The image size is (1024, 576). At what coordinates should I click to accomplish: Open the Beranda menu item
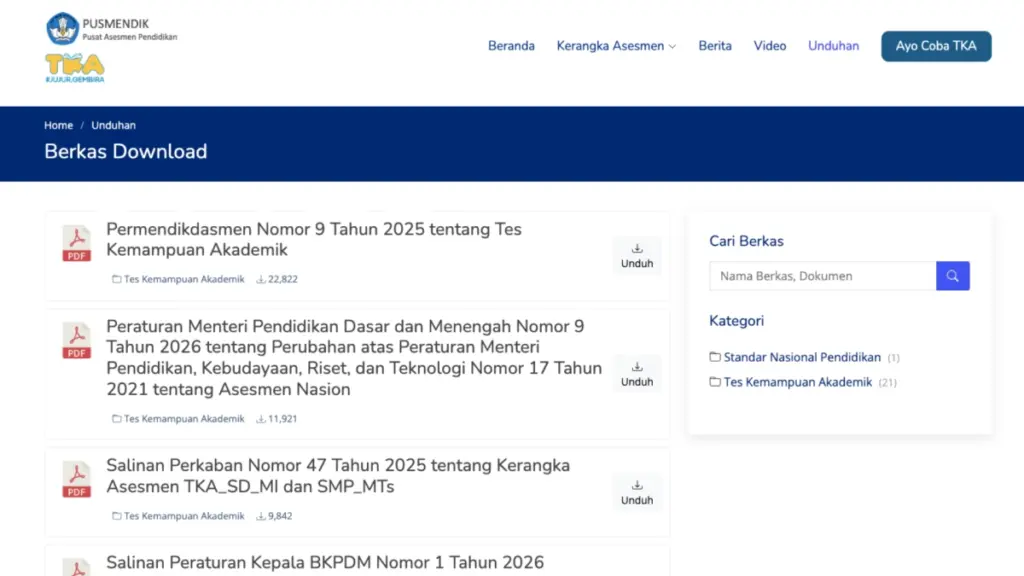(511, 46)
